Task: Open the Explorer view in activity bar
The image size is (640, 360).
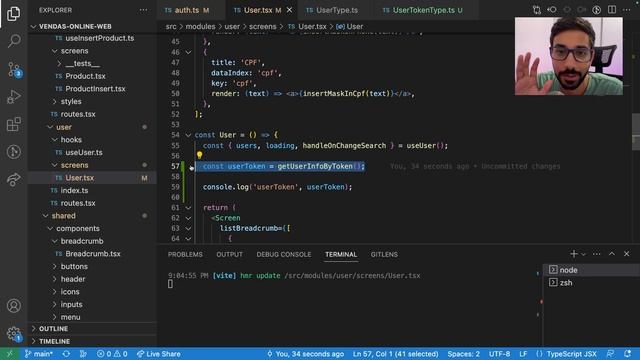Action: tap(13, 13)
